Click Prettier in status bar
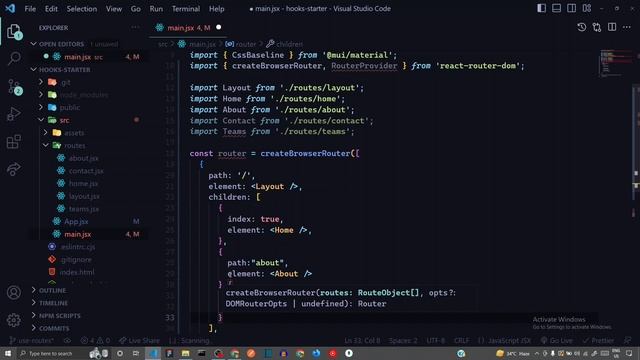The height and width of the screenshot is (360, 640). 598,340
